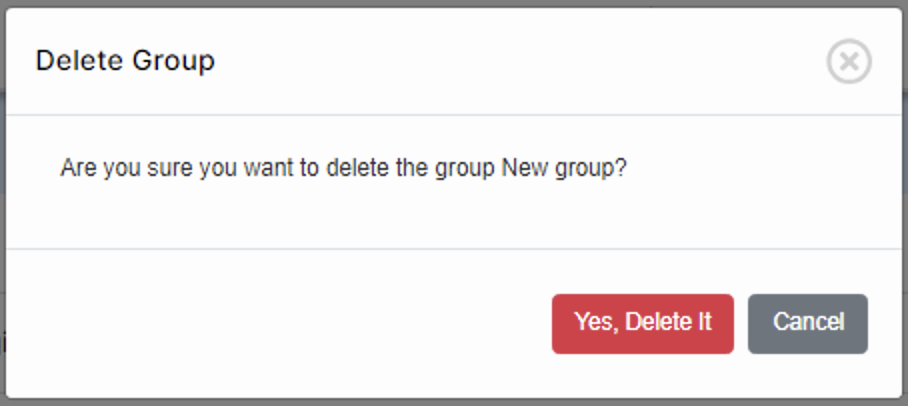The height and width of the screenshot is (406, 908).
Task: Click the blank header space beside the title
Action: click(x=500, y=61)
